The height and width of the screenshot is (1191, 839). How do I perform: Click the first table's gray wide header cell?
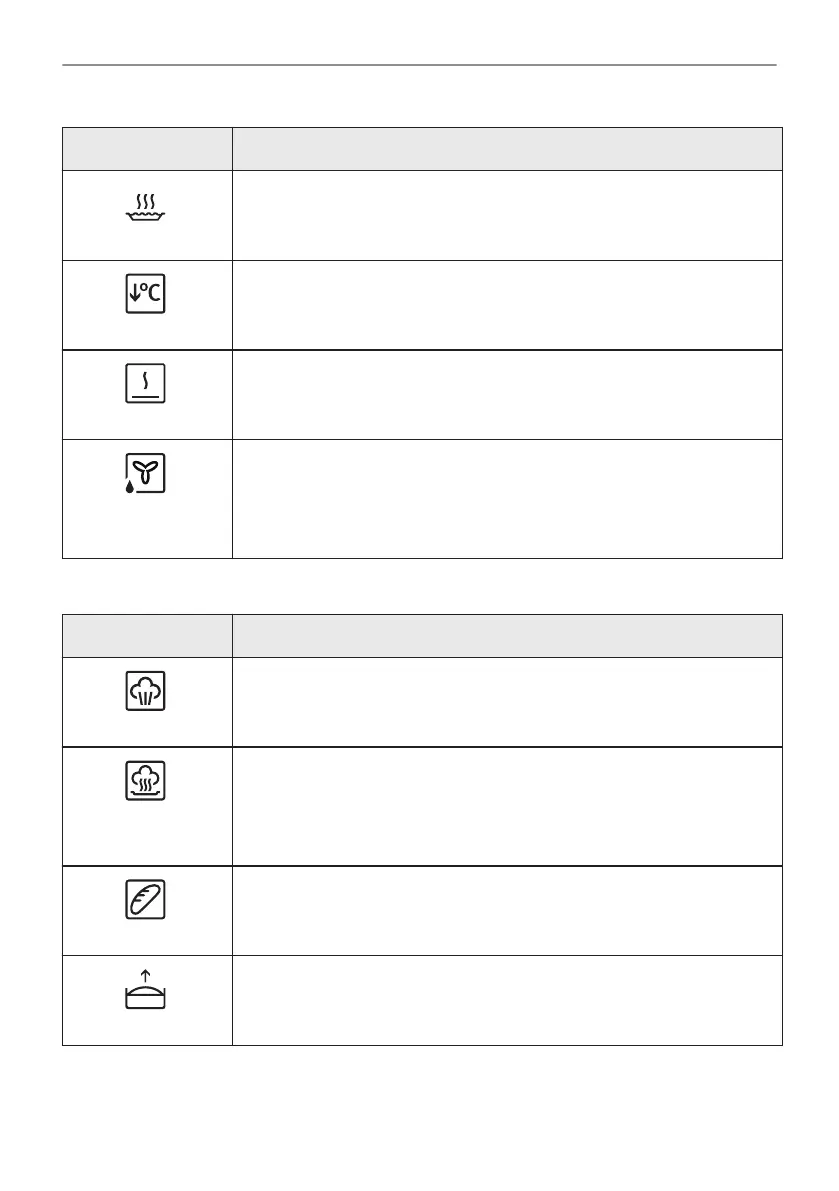[507, 149]
